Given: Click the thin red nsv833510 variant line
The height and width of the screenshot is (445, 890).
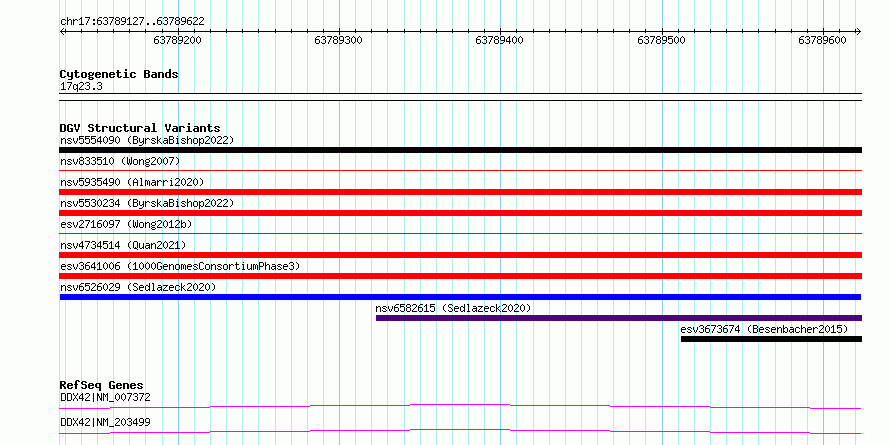Looking at the screenshot, I should pos(460,170).
